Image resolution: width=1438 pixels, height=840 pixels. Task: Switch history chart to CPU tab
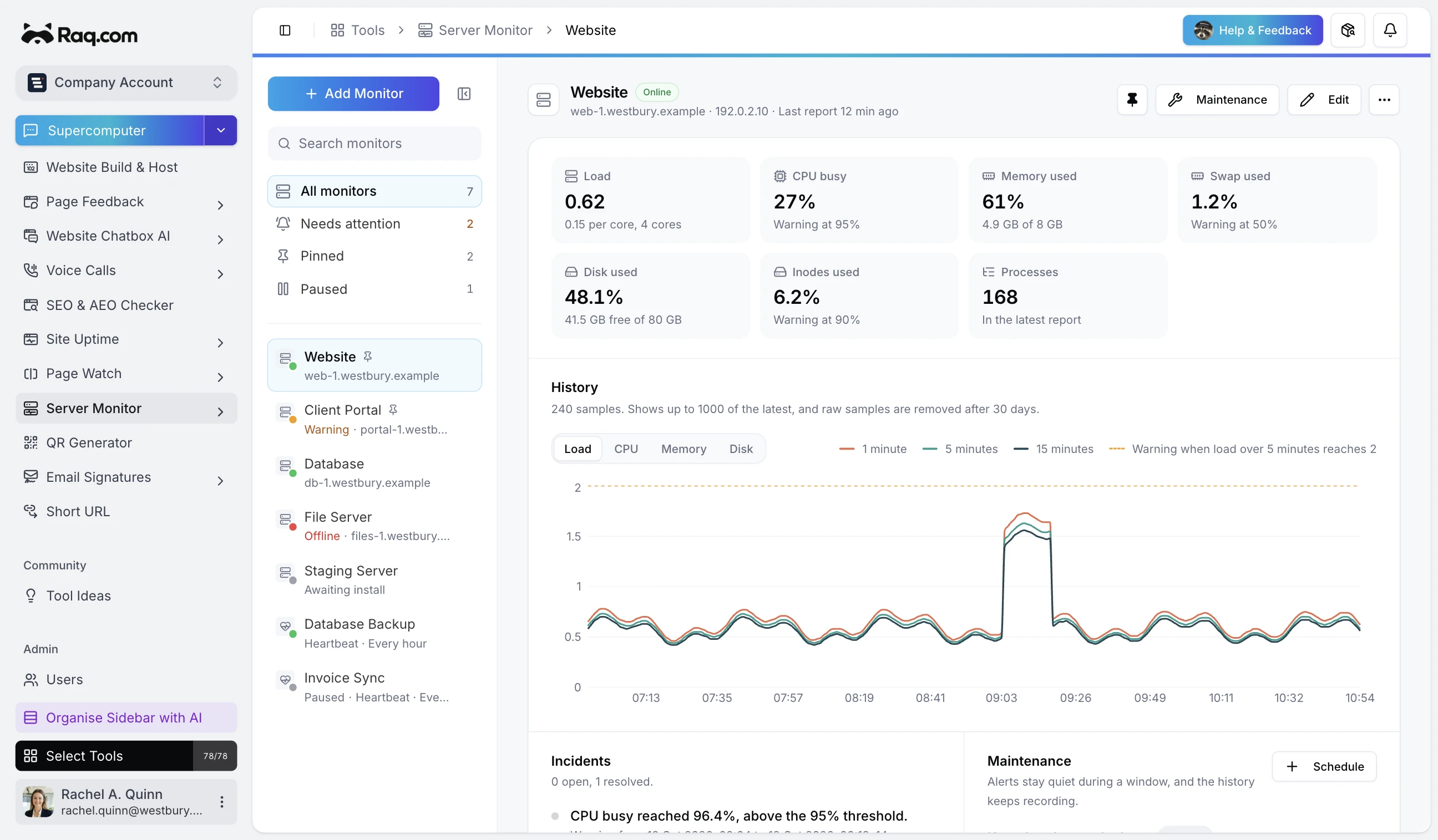point(626,449)
